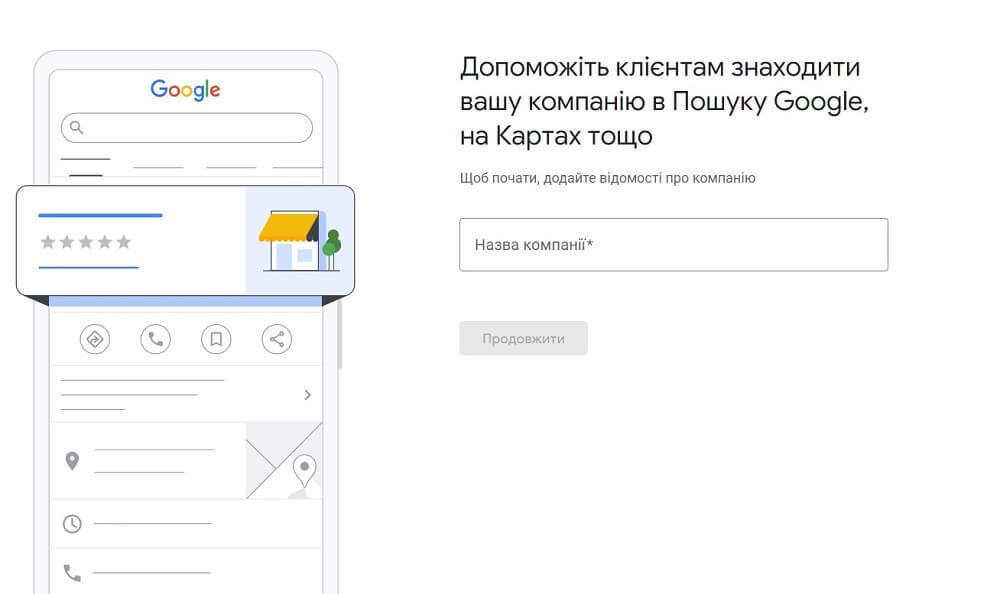
Task: Click the search bar in the phone preview
Action: coord(185,128)
